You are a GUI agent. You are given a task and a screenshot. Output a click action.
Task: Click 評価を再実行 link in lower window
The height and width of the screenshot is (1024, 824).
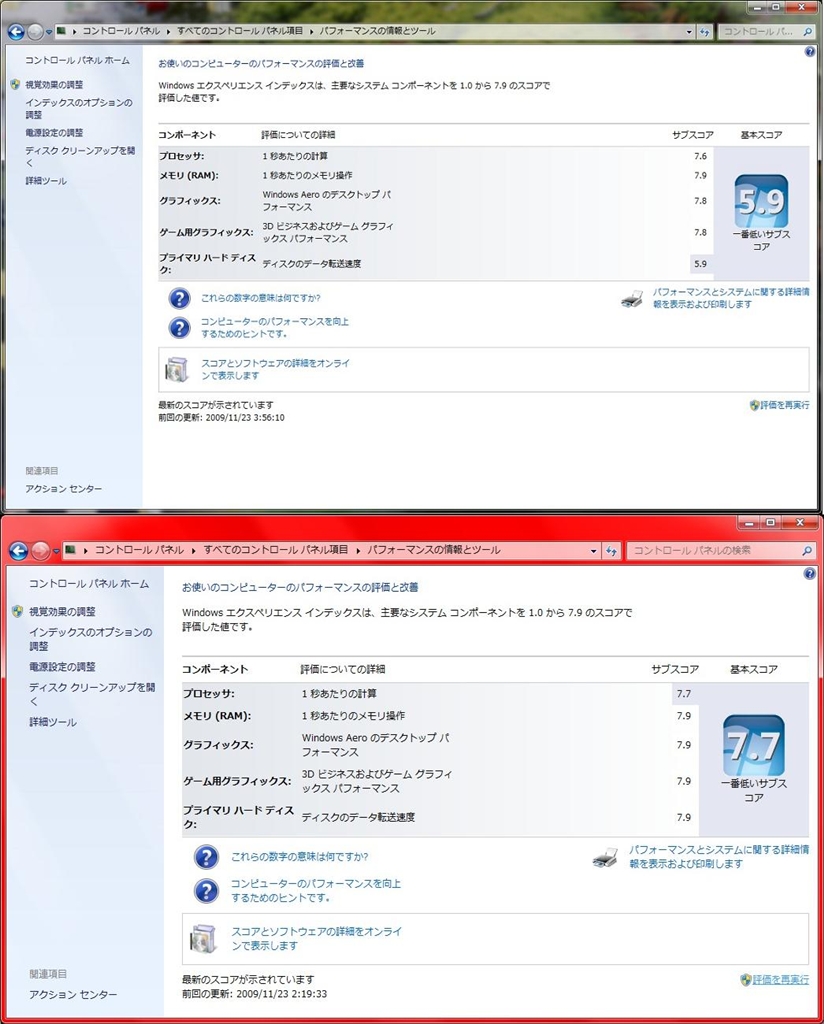tap(780, 980)
